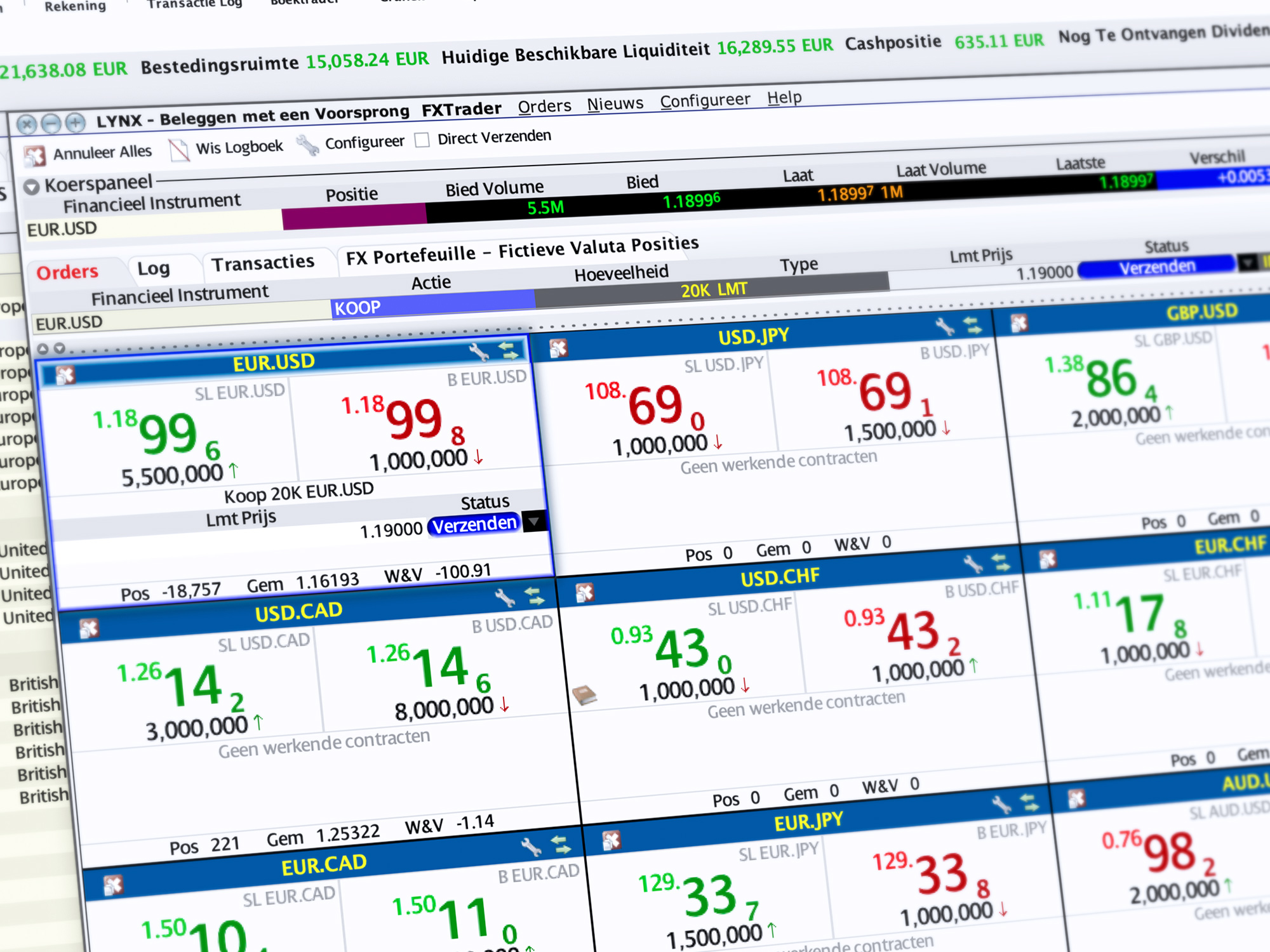The image size is (1270, 952).
Task: Switch to the Log tab
Action: click(x=153, y=268)
